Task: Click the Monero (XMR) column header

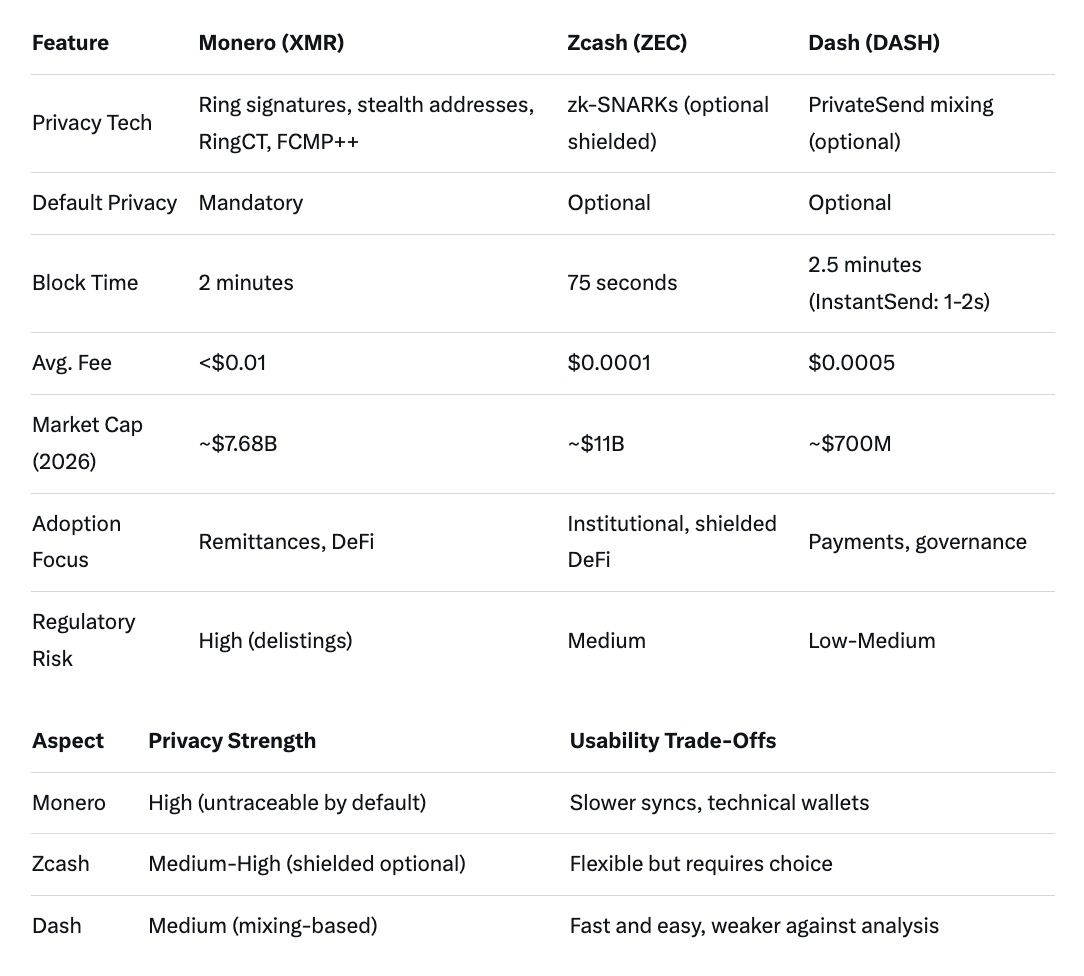Action: 265,43
